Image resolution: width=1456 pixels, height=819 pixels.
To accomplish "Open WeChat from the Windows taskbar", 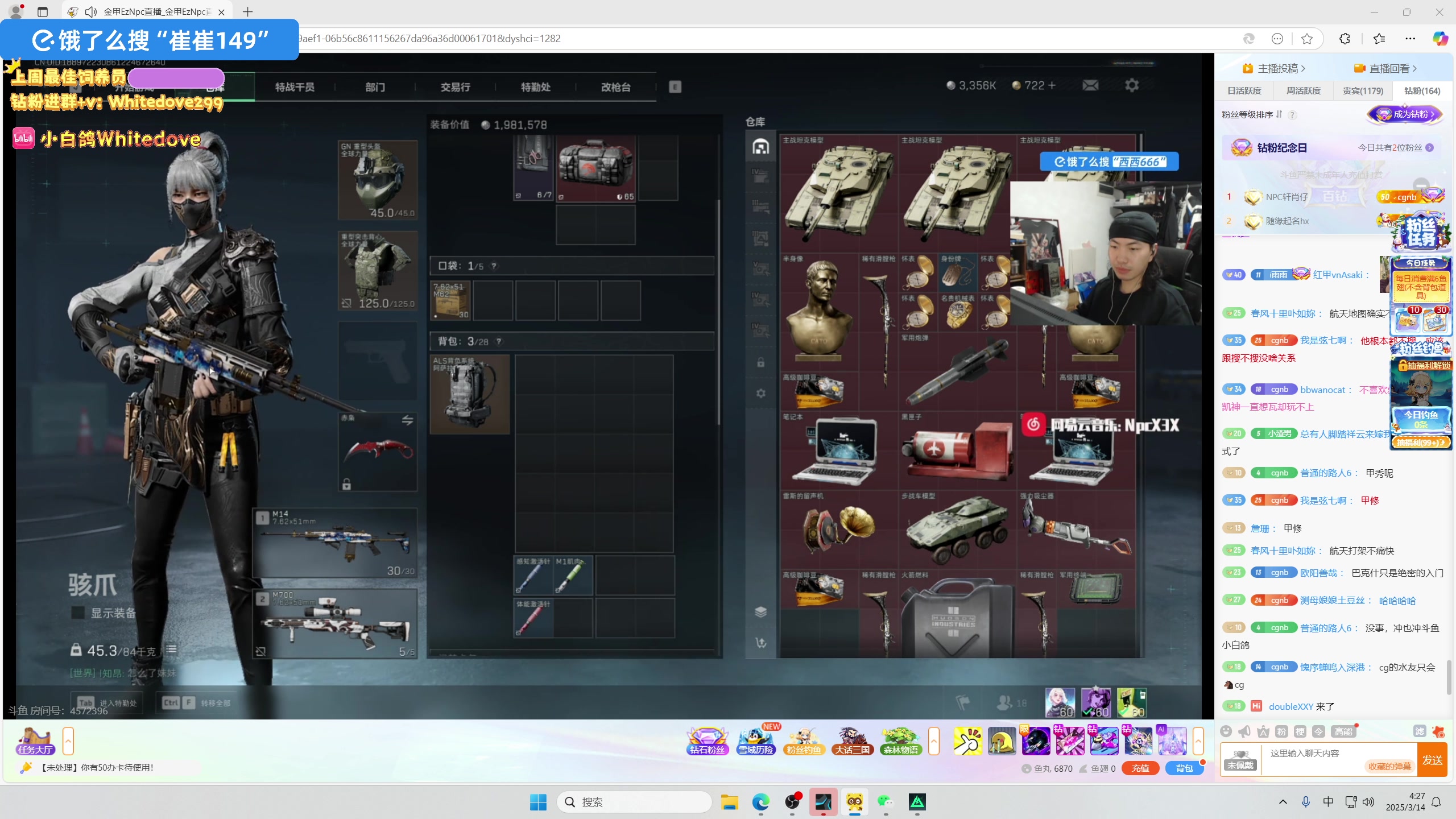I will point(886,802).
